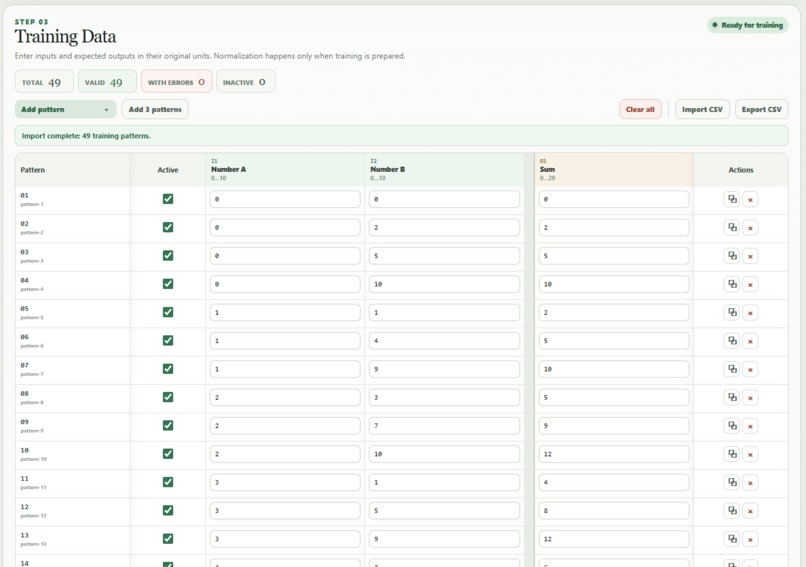Duplicate pattern 08 row

(731, 397)
